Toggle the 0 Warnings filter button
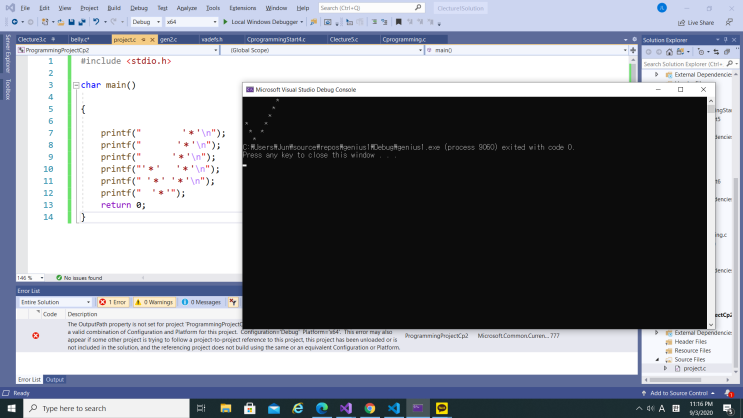The height and width of the screenshot is (418, 743). pyautogui.click(x=154, y=302)
